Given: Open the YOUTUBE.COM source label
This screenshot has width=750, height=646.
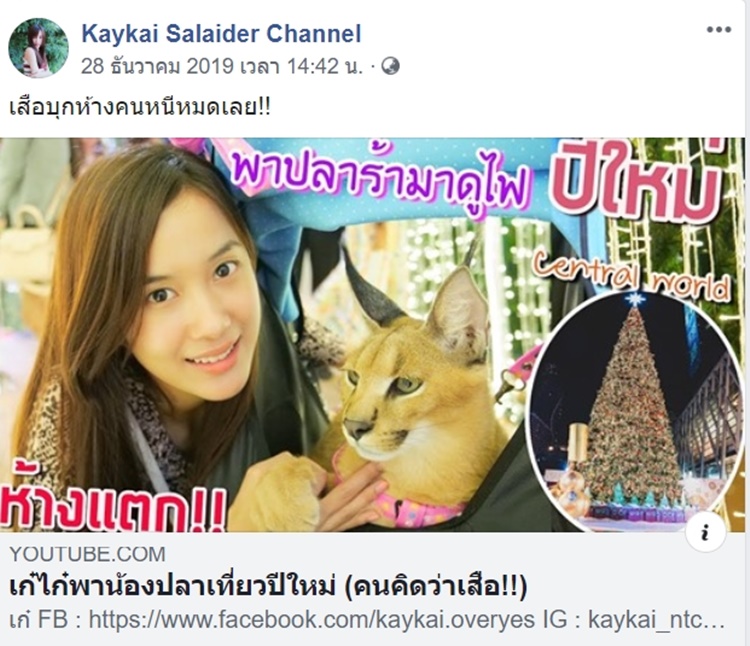Looking at the screenshot, I should tap(88, 554).
